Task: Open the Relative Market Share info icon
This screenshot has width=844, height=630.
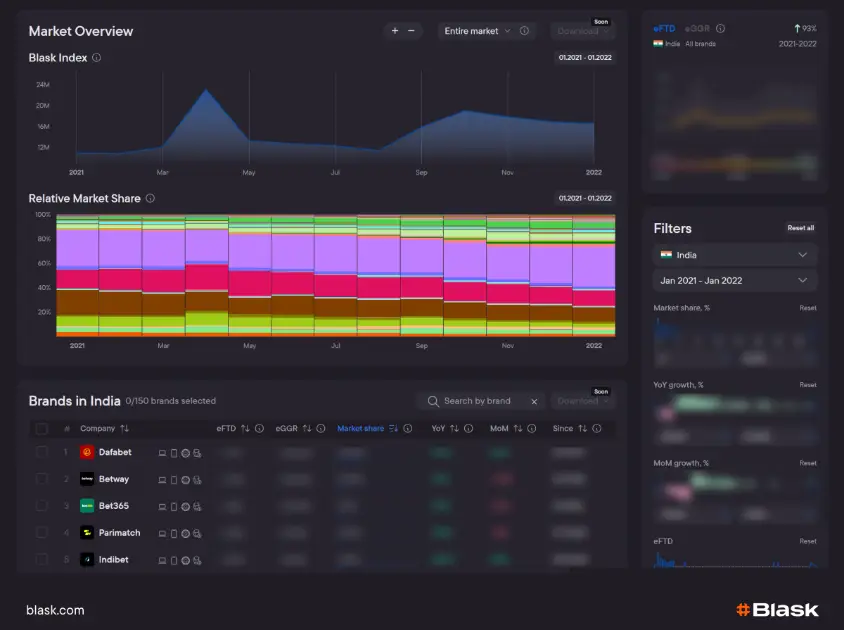Action: pyautogui.click(x=150, y=198)
